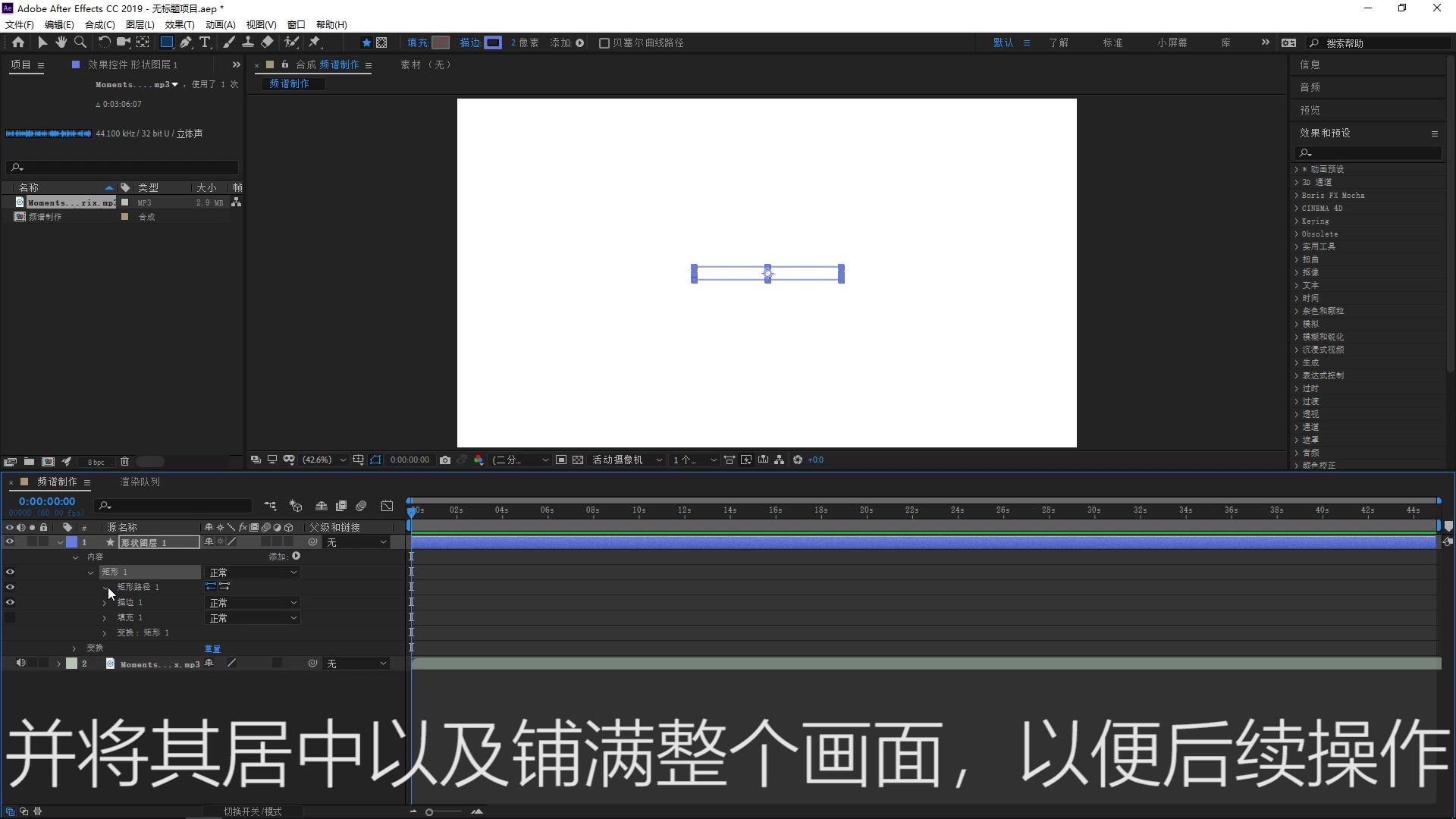Switch to the 渲染队列 tab
1456x819 pixels.
[x=140, y=482]
